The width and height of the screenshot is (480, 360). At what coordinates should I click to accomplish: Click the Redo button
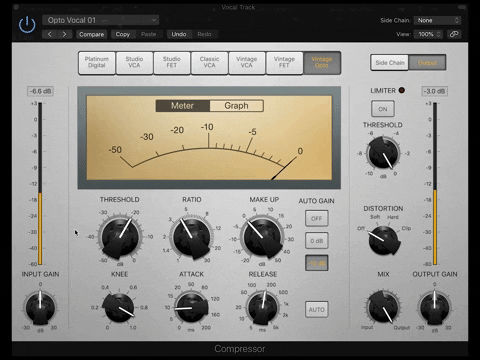click(204, 34)
